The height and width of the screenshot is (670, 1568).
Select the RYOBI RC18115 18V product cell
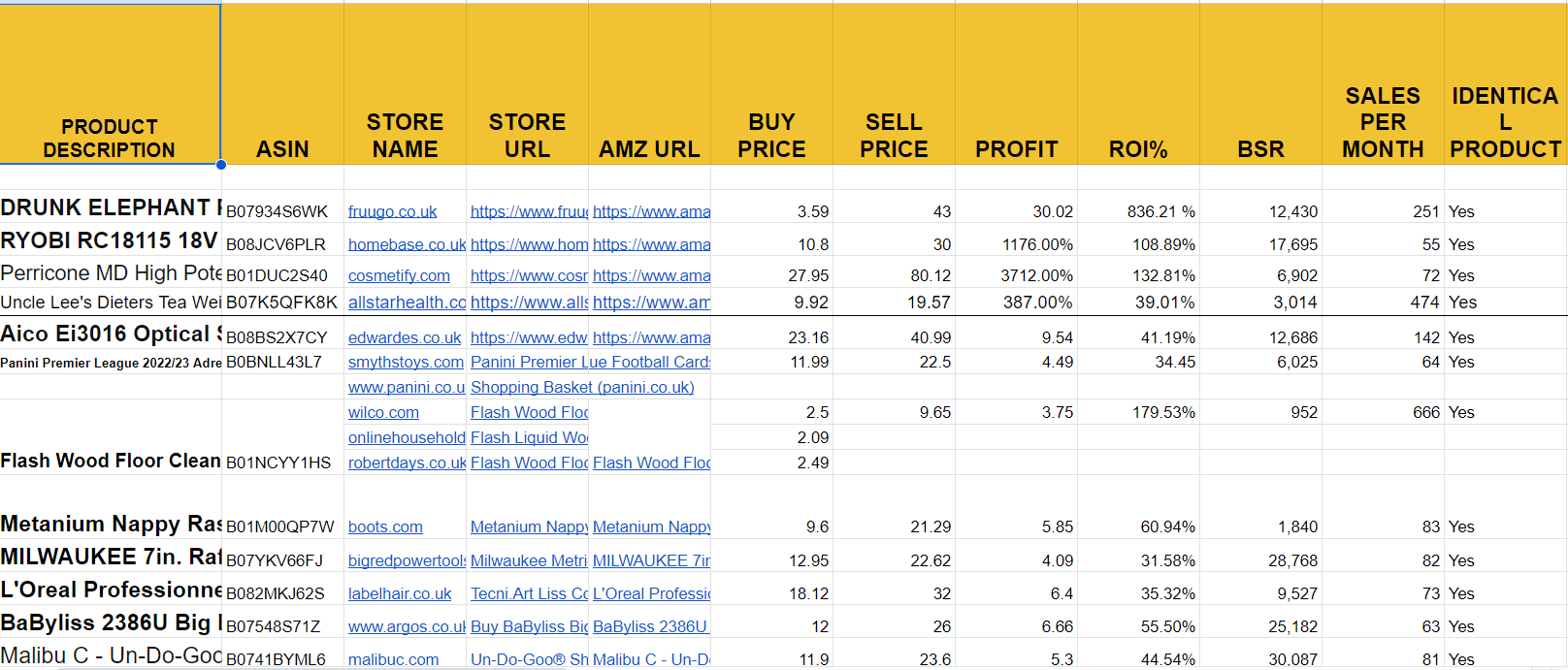[111, 240]
